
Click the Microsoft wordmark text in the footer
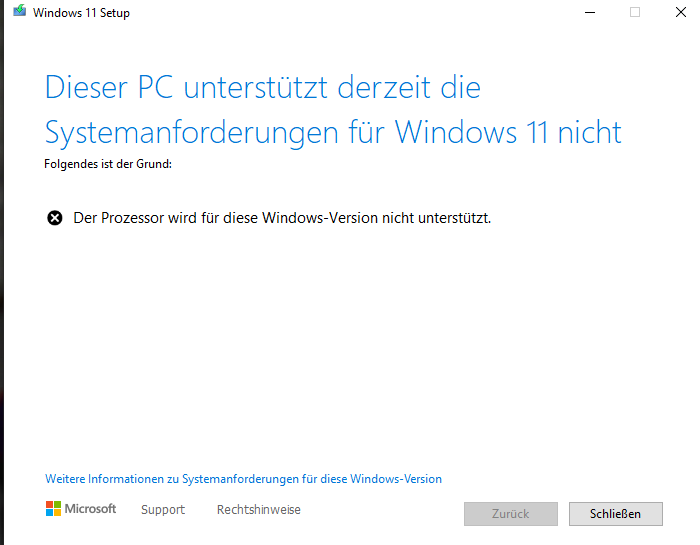91,509
